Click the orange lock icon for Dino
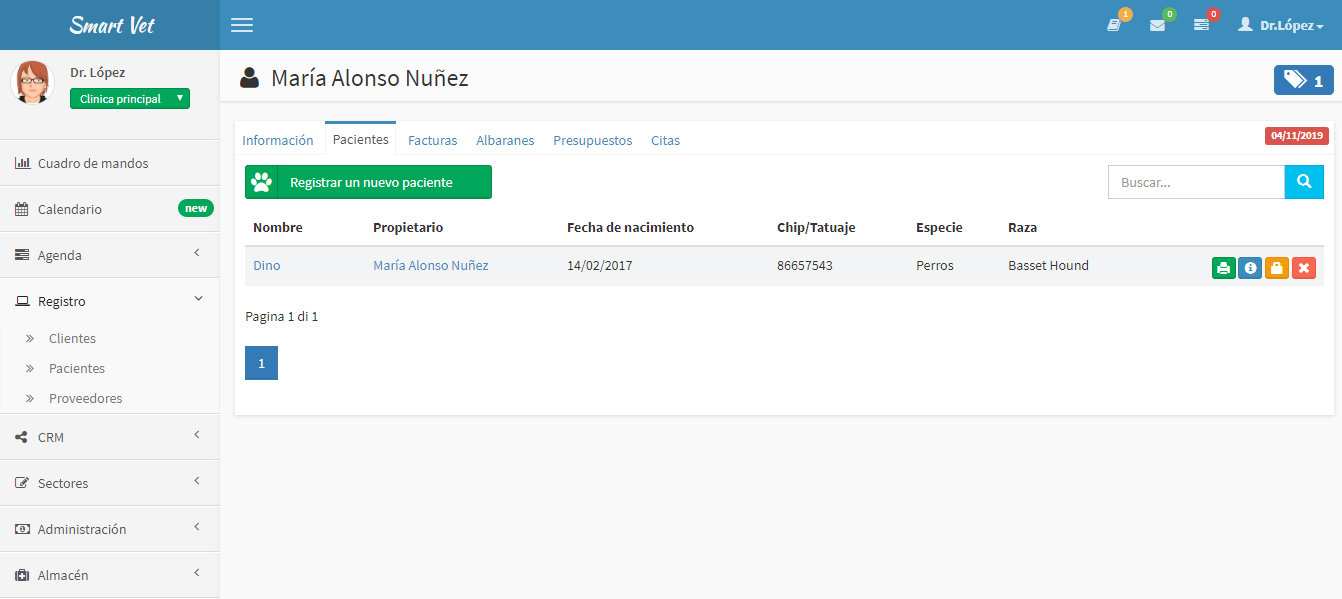 [x=1277, y=268]
